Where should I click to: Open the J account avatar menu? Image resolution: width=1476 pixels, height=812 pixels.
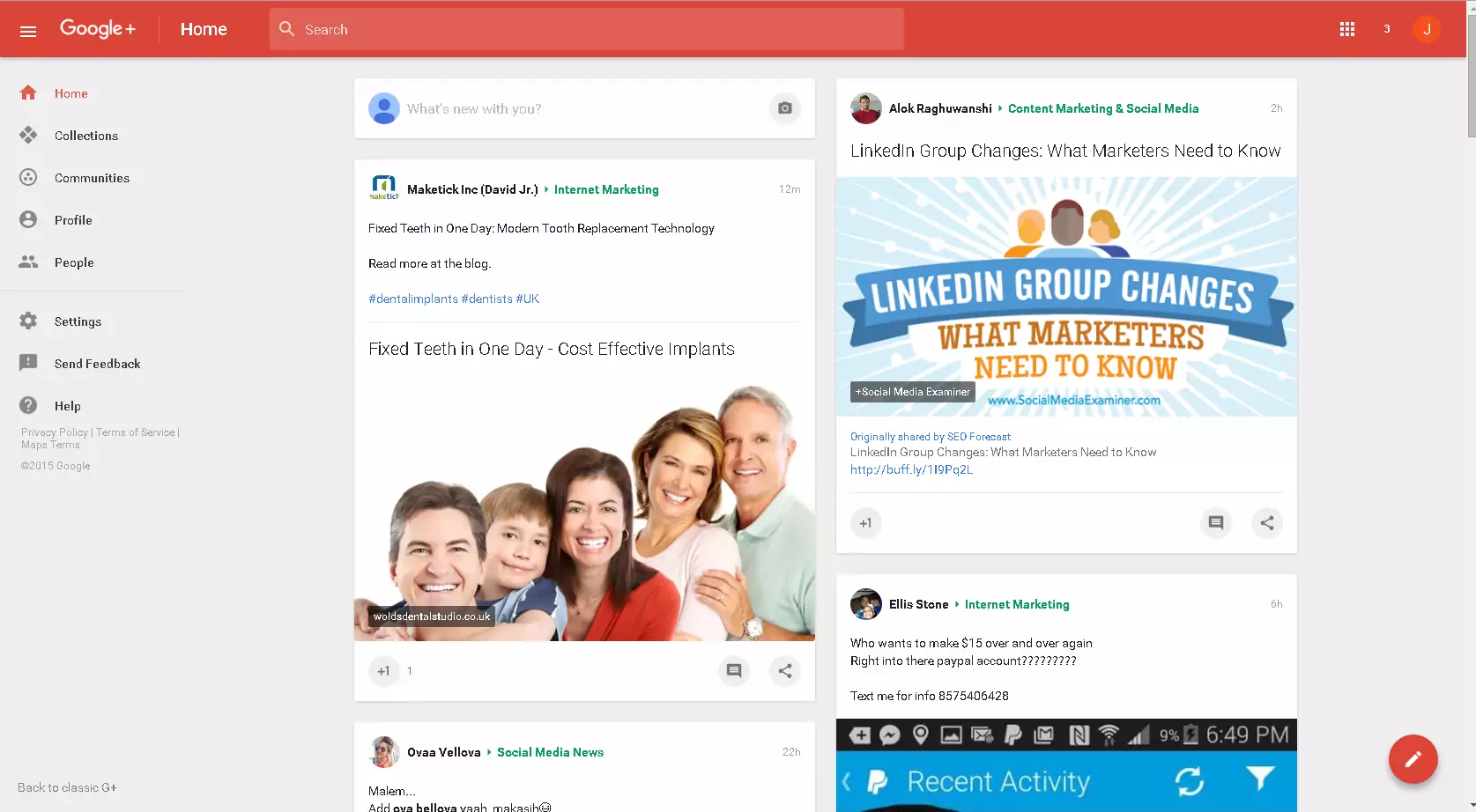[1426, 29]
